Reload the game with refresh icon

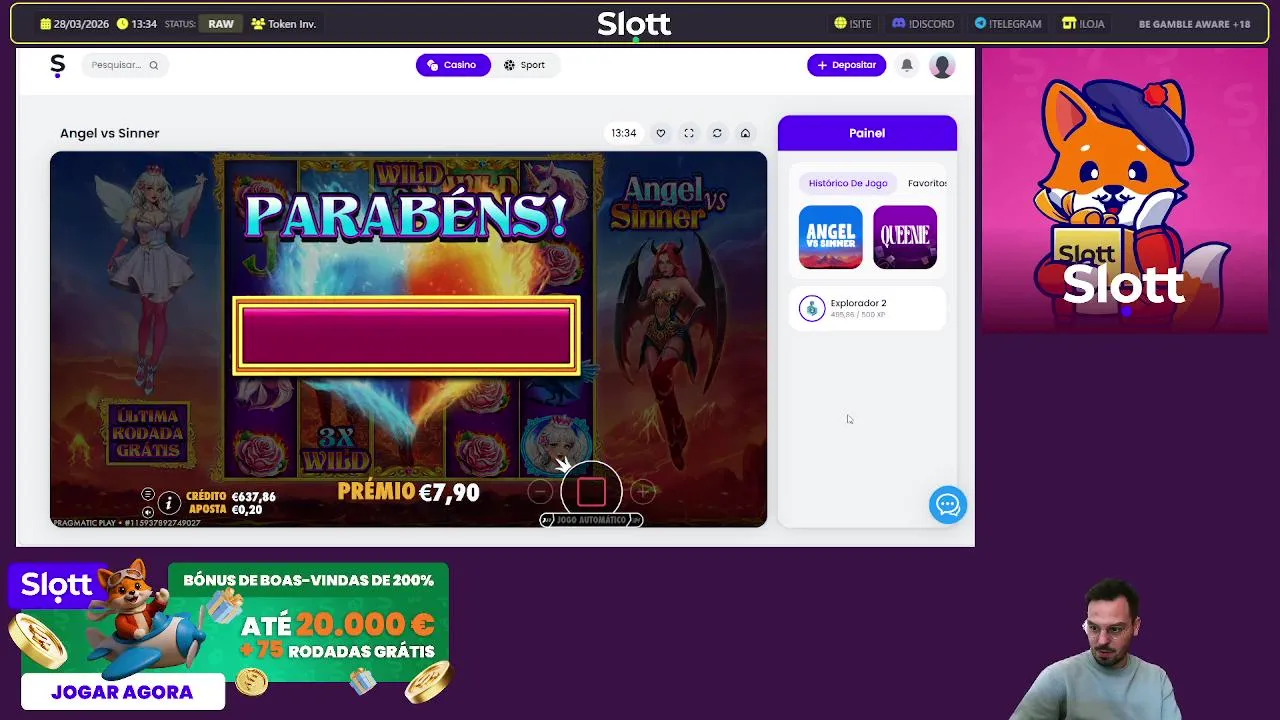[717, 133]
